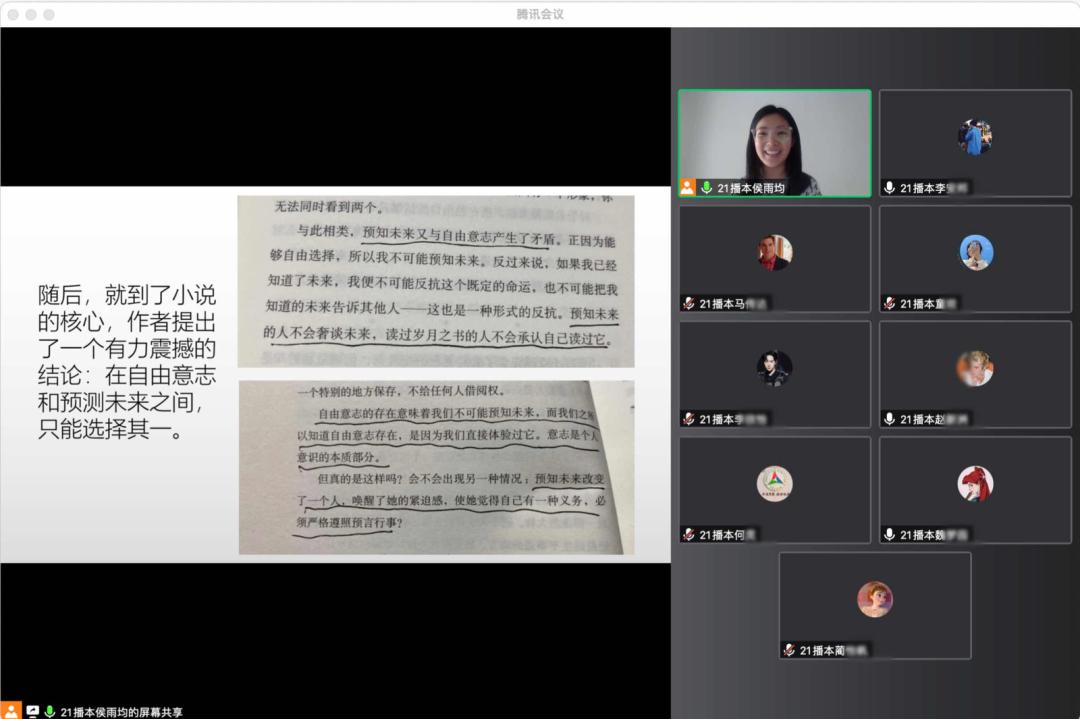This screenshot has height=719, width=1080.
Task: Click the muted microphone icon beside 21播本马
Action: point(688,303)
